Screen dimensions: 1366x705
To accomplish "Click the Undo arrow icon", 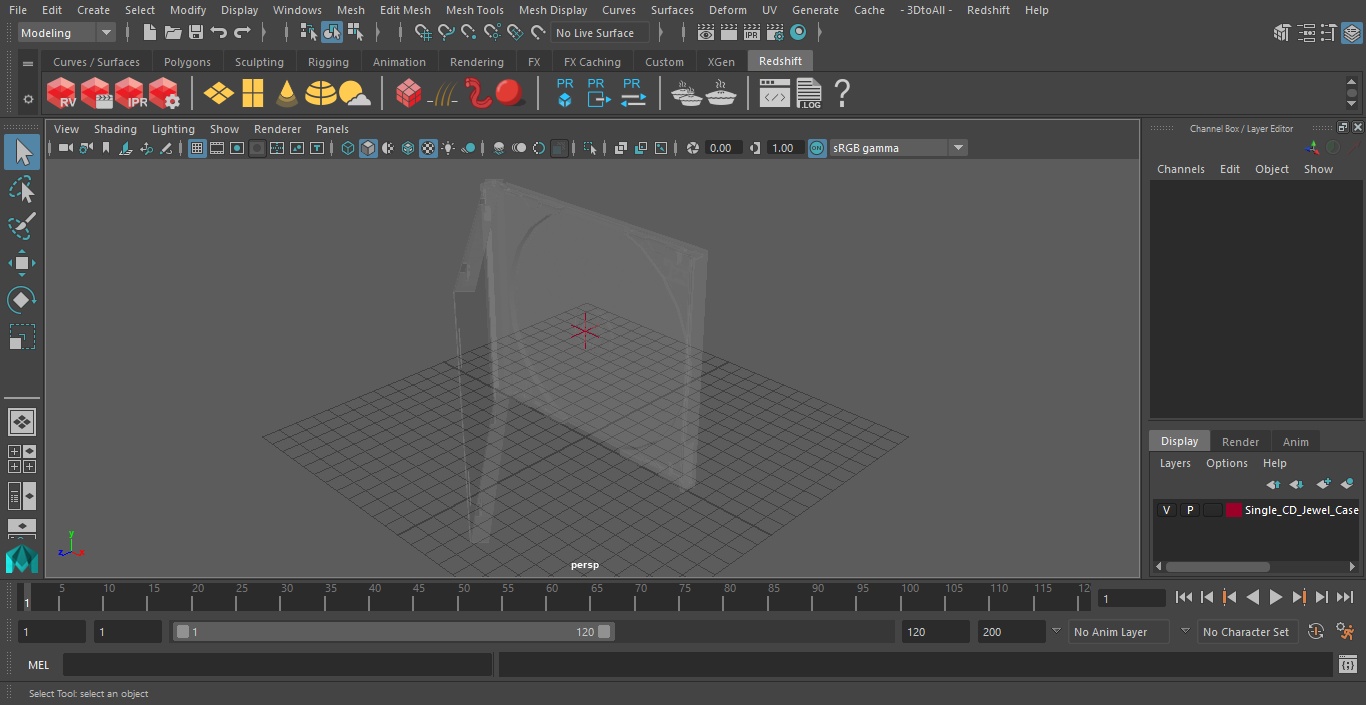I will 218,33.
